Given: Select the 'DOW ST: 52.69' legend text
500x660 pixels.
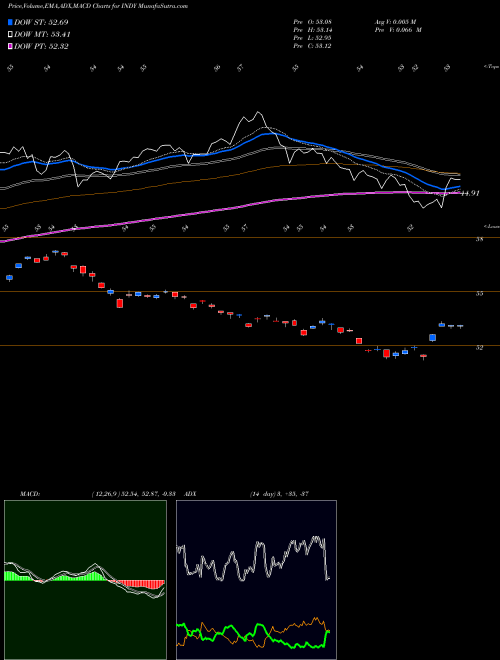Looking at the screenshot, I should click(41, 22).
